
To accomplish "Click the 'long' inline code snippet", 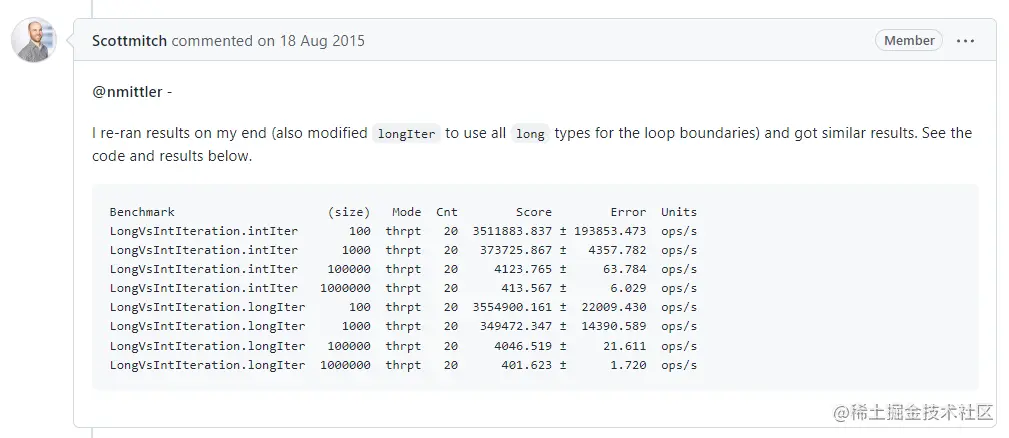I will [x=530, y=134].
